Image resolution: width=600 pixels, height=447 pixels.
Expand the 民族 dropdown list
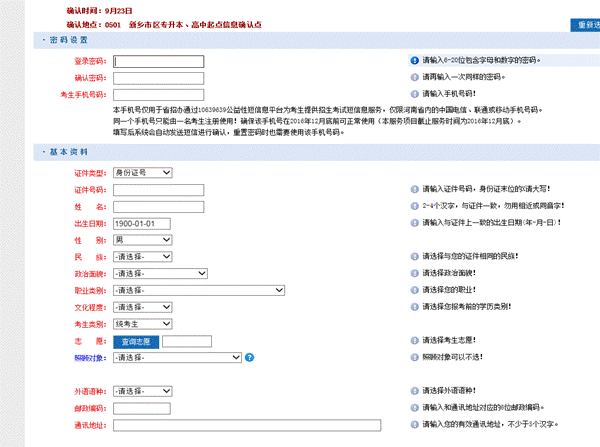(142, 257)
